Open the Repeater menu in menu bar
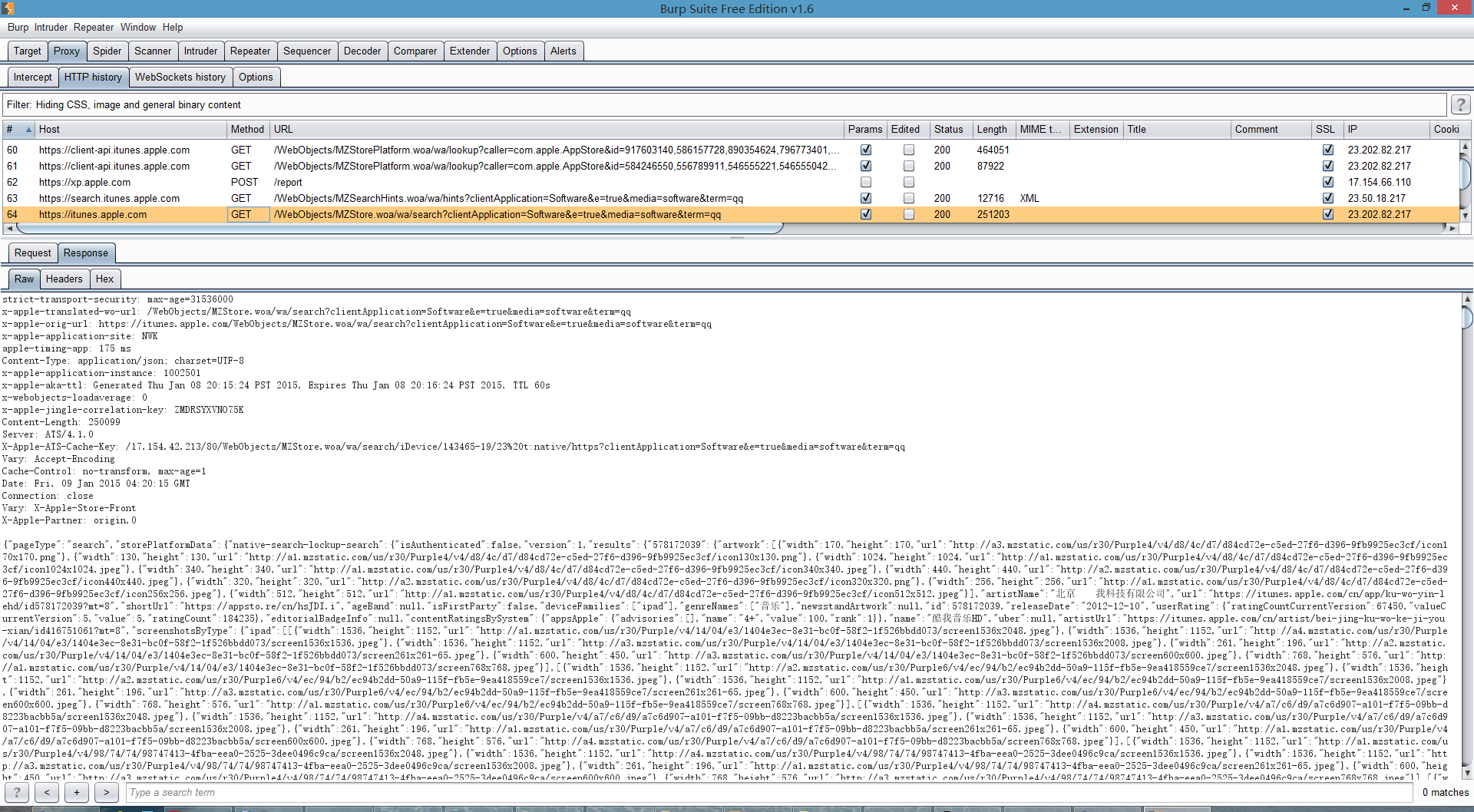Image resolution: width=1474 pixels, height=812 pixels. point(94,28)
